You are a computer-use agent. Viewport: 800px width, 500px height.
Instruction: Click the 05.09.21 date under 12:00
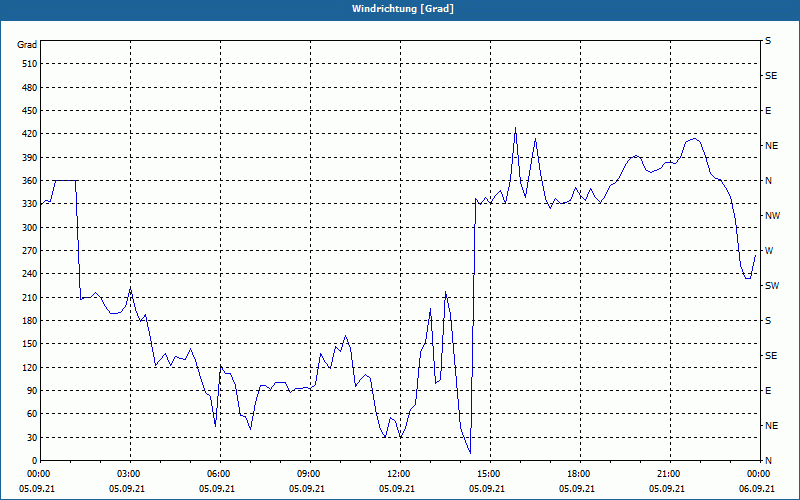[x=397, y=488]
